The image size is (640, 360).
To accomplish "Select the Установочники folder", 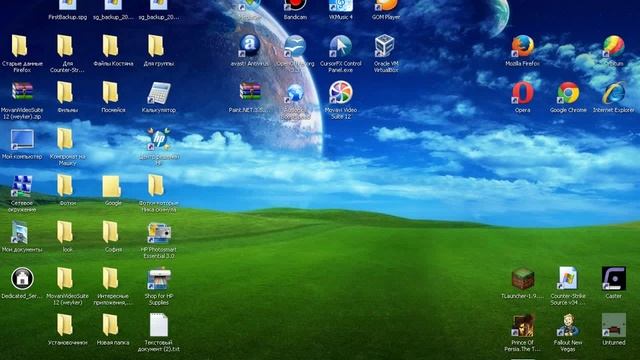I will (x=65, y=325).
